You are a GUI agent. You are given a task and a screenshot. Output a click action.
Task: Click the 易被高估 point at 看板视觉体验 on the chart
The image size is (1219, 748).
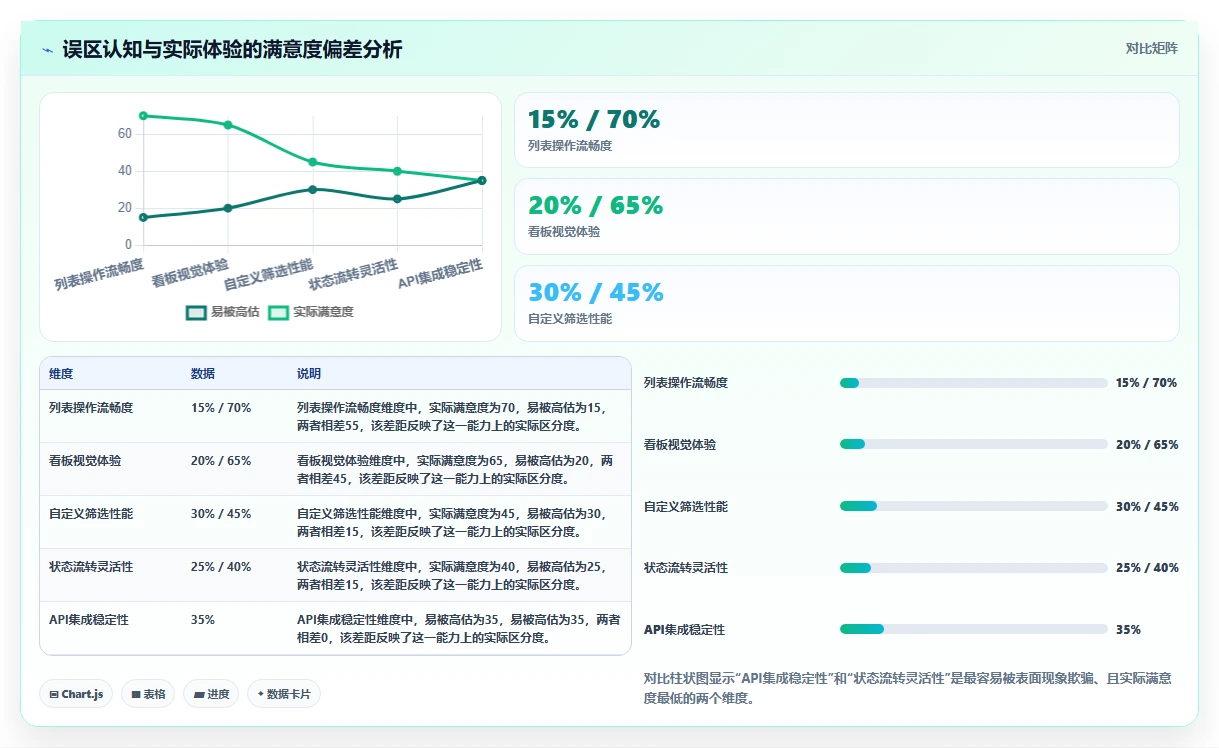(228, 208)
